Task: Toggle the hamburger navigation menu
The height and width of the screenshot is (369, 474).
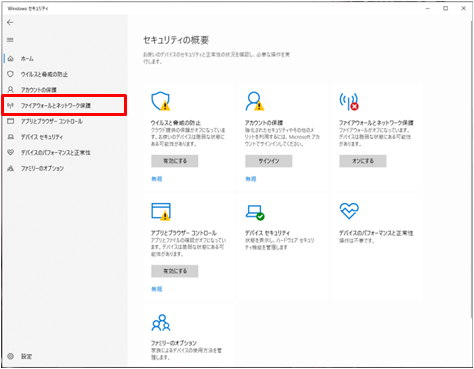Action: click(10, 40)
